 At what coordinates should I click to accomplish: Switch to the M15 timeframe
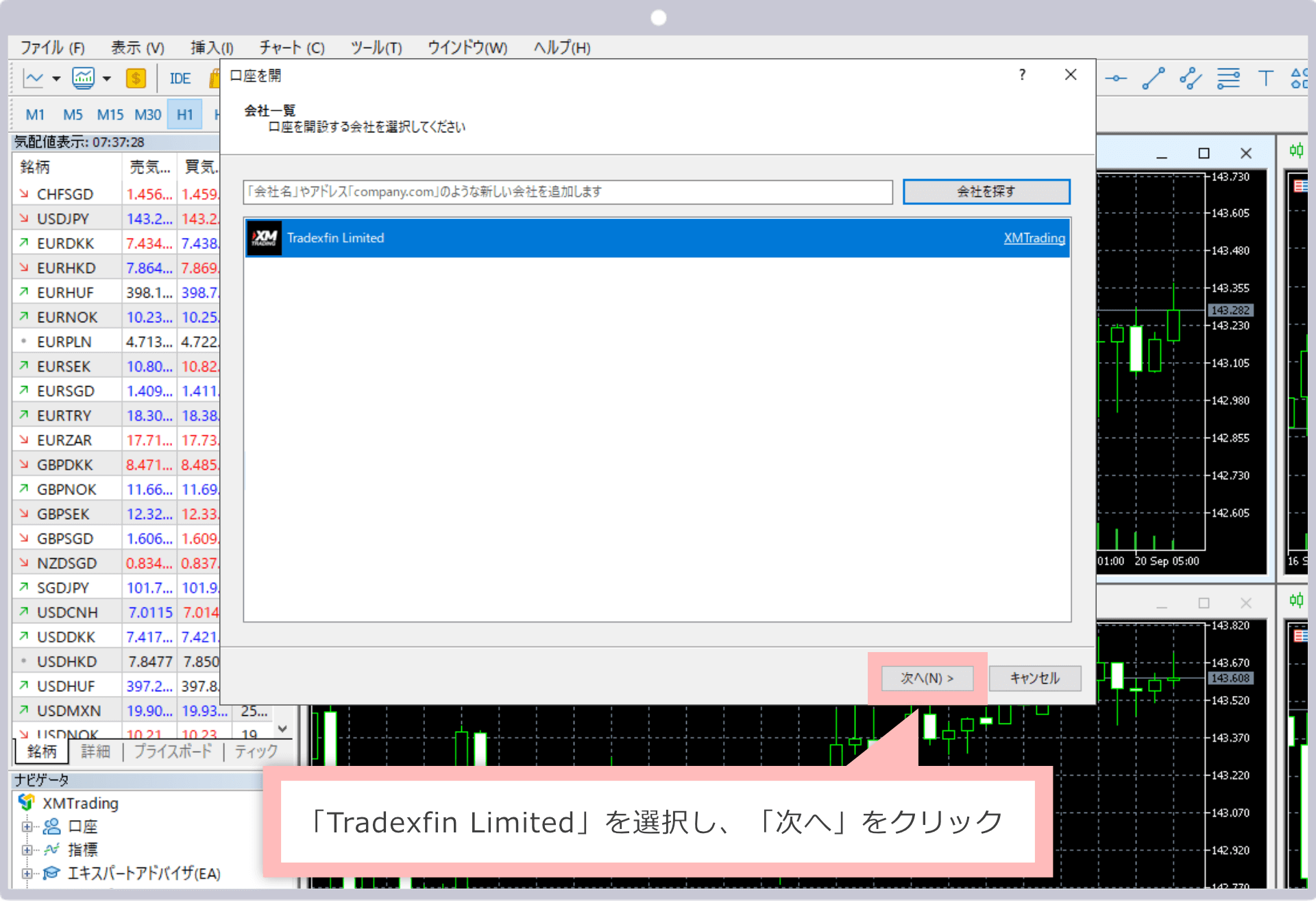(110, 115)
